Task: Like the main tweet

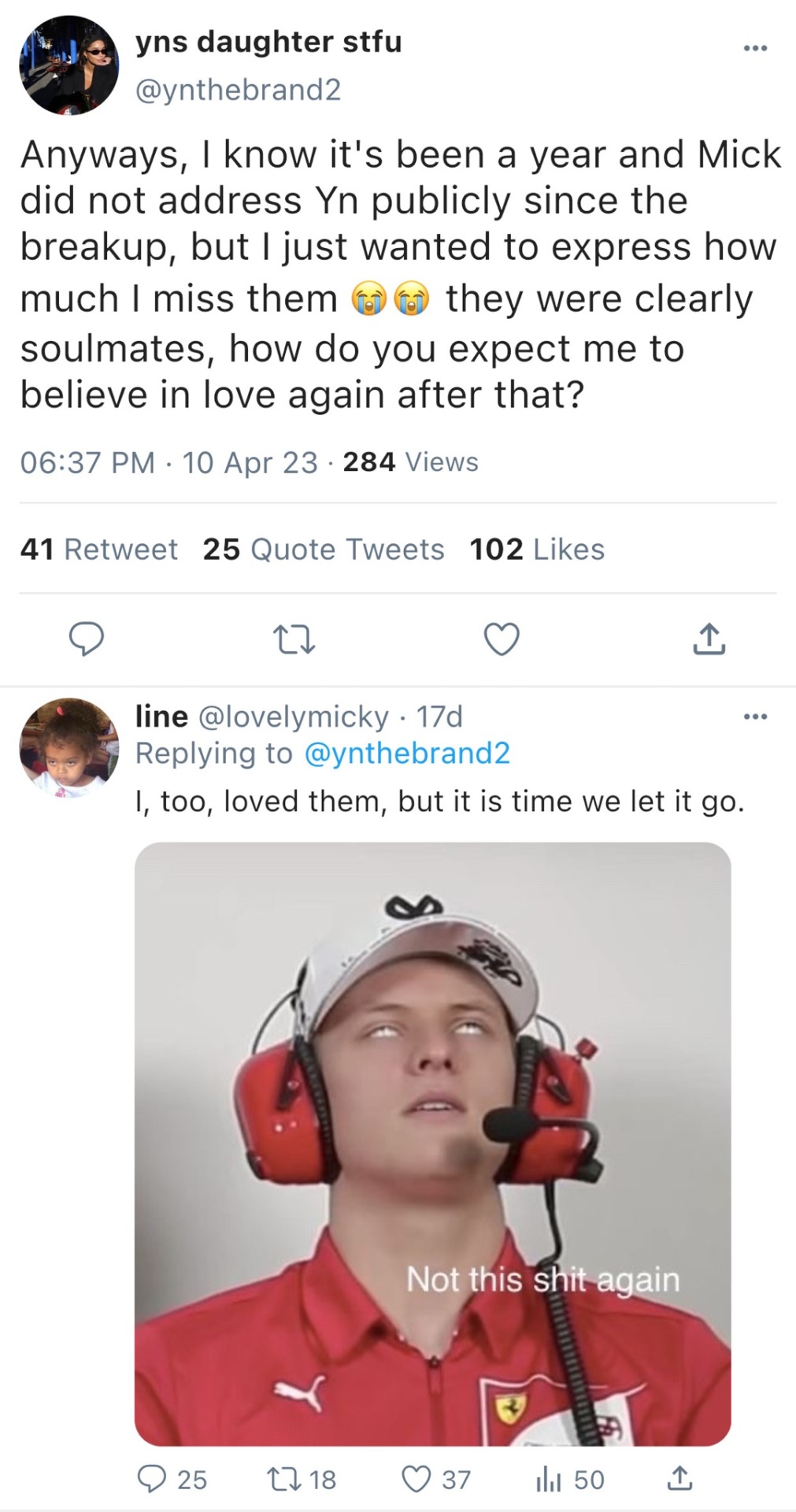Action: [502, 639]
